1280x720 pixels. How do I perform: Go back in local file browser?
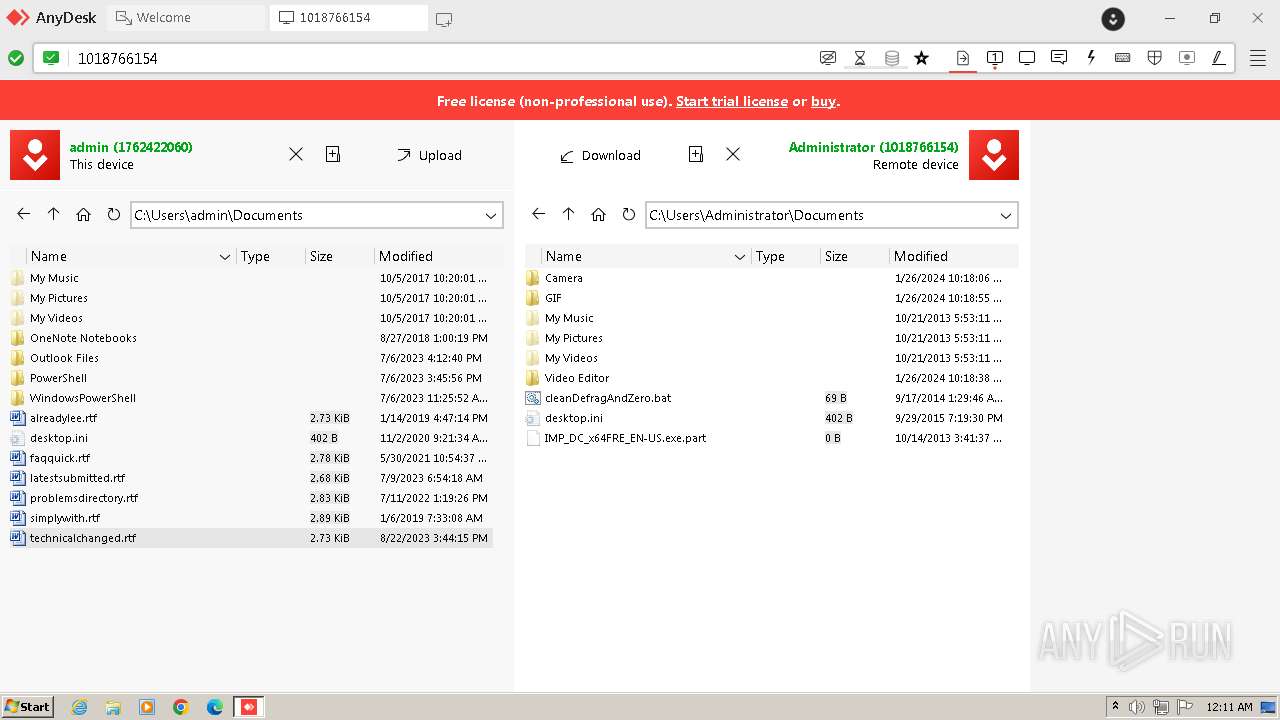(24, 214)
